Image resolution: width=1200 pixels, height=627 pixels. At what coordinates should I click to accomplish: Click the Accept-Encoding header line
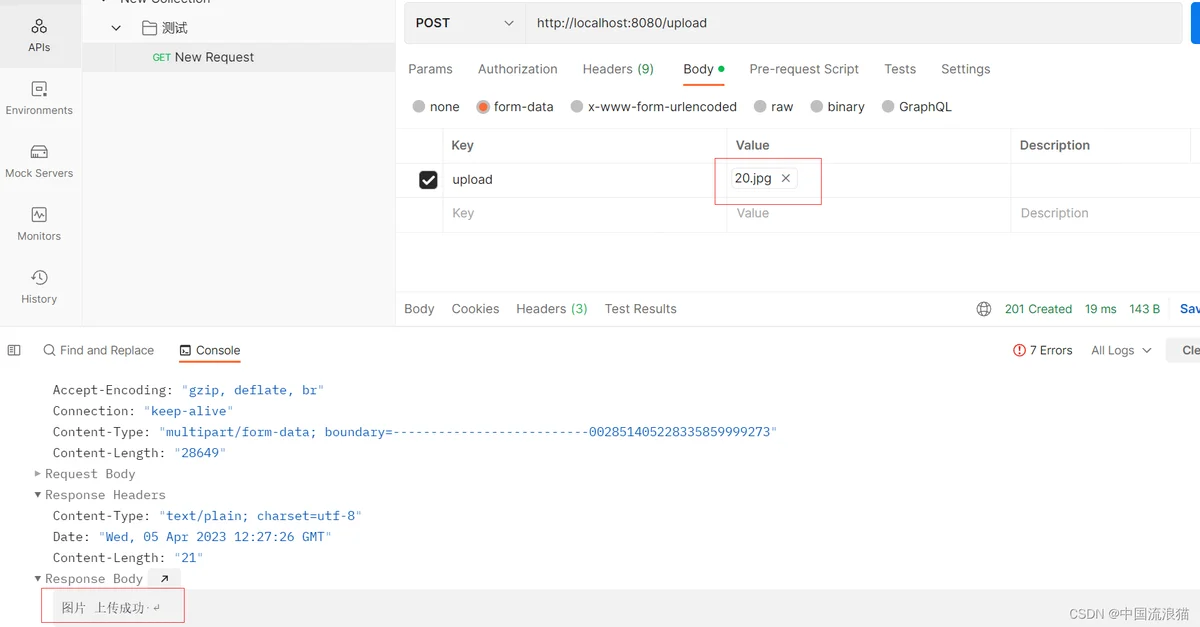pyautogui.click(x=189, y=390)
